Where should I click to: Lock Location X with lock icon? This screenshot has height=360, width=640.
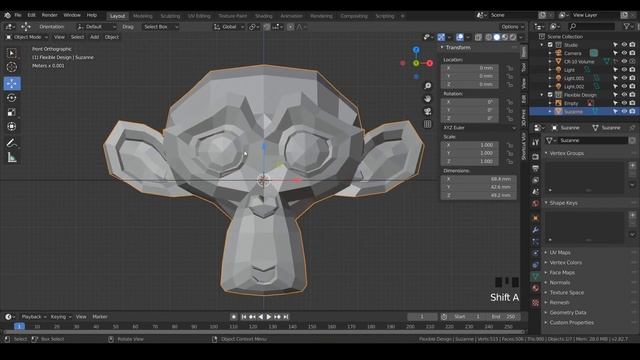510,68
